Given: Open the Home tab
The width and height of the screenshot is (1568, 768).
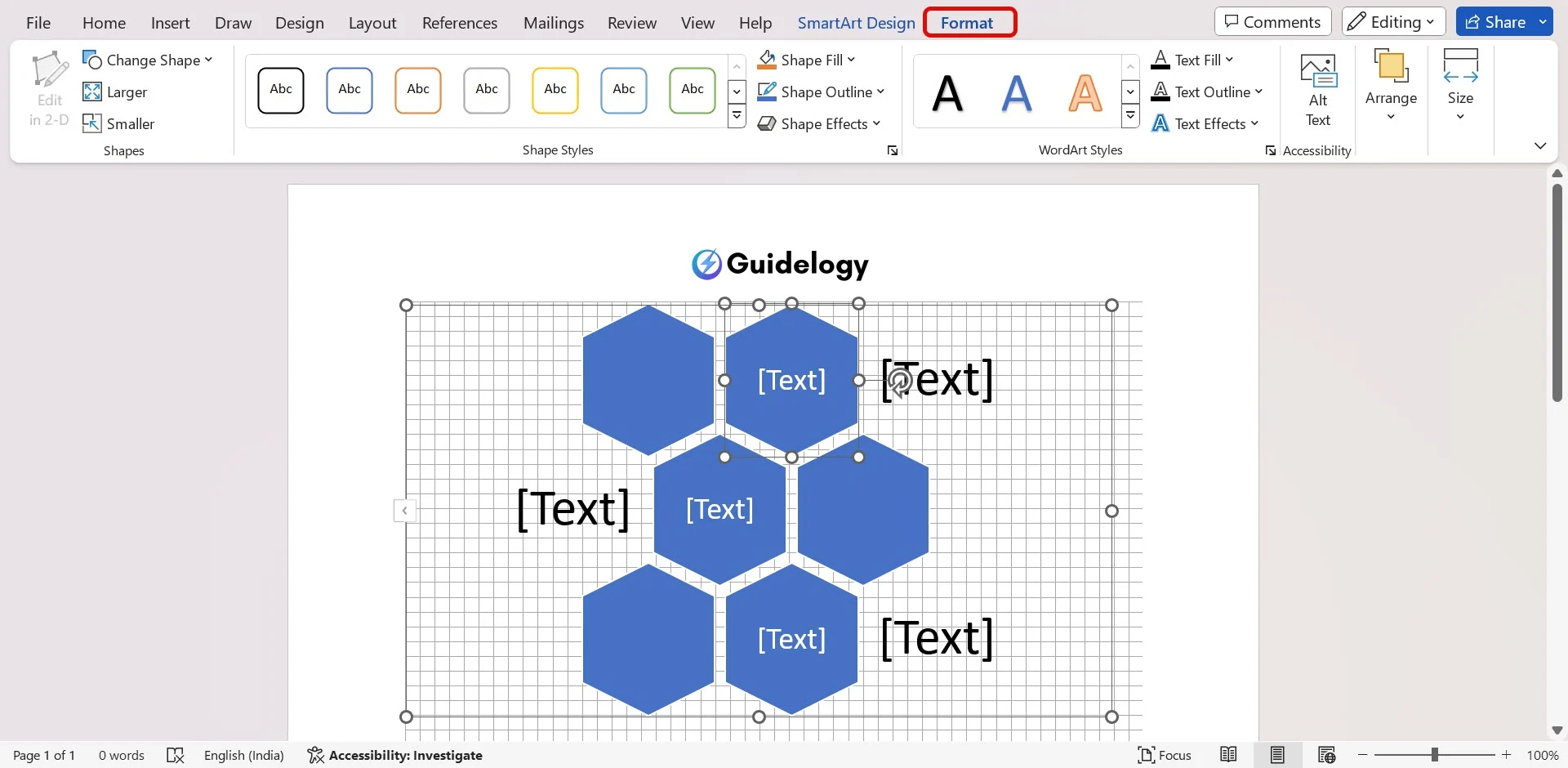Looking at the screenshot, I should (104, 23).
